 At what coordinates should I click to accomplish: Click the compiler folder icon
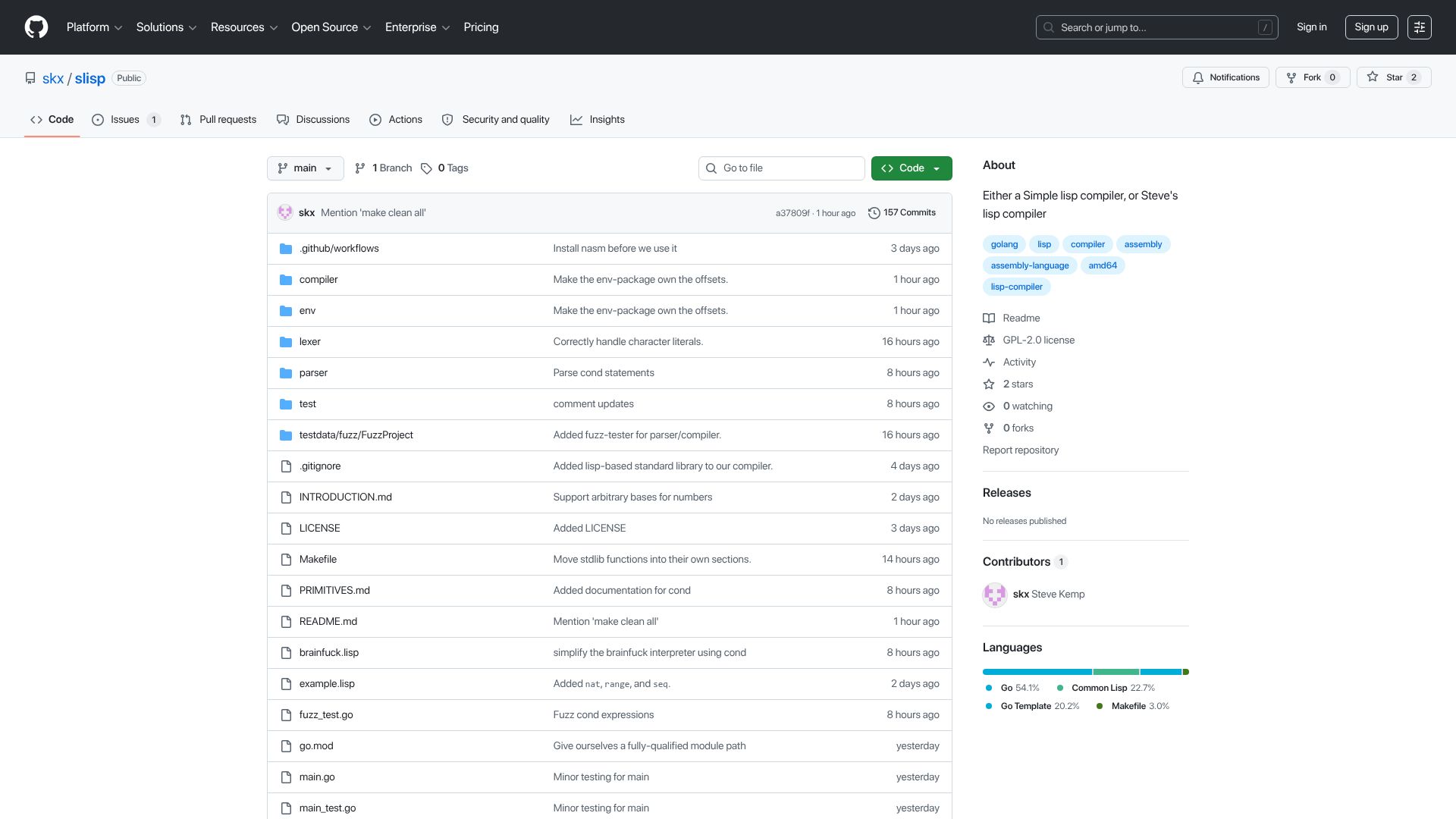(x=286, y=280)
